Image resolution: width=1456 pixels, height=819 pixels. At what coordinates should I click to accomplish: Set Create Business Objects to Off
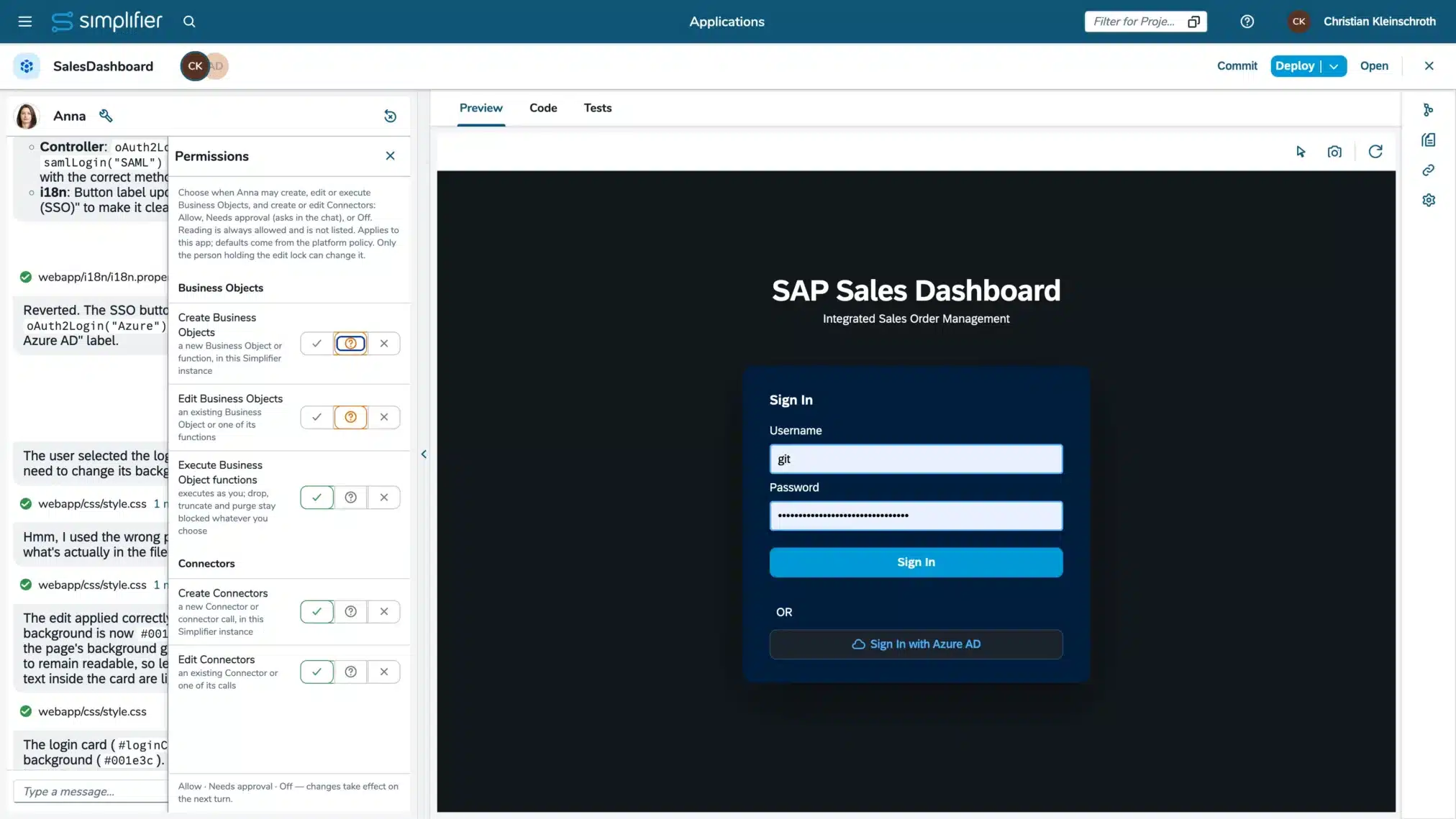click(384, 344)
